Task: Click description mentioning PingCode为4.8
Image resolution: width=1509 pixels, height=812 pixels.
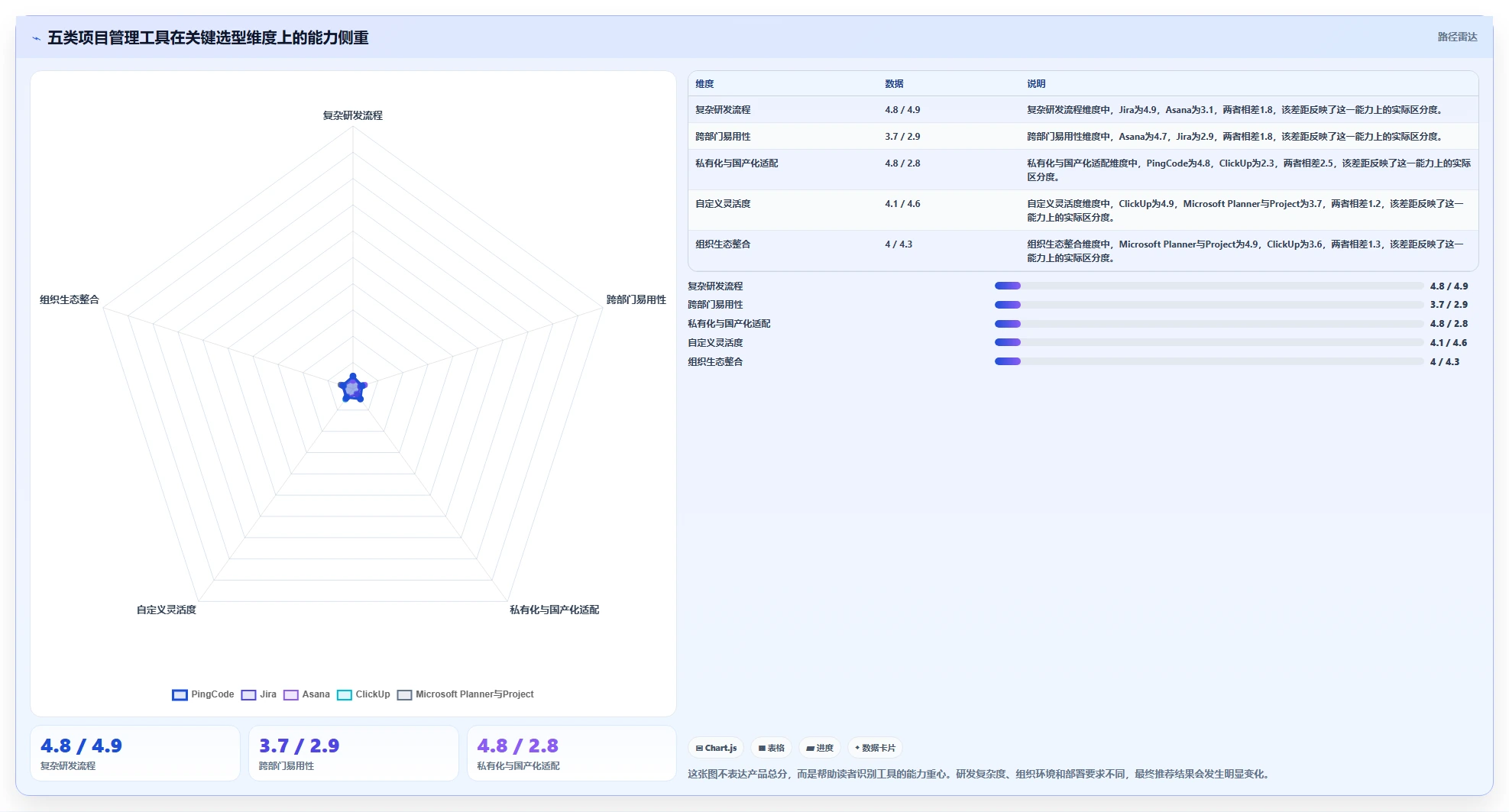Action: (1248, 170)
